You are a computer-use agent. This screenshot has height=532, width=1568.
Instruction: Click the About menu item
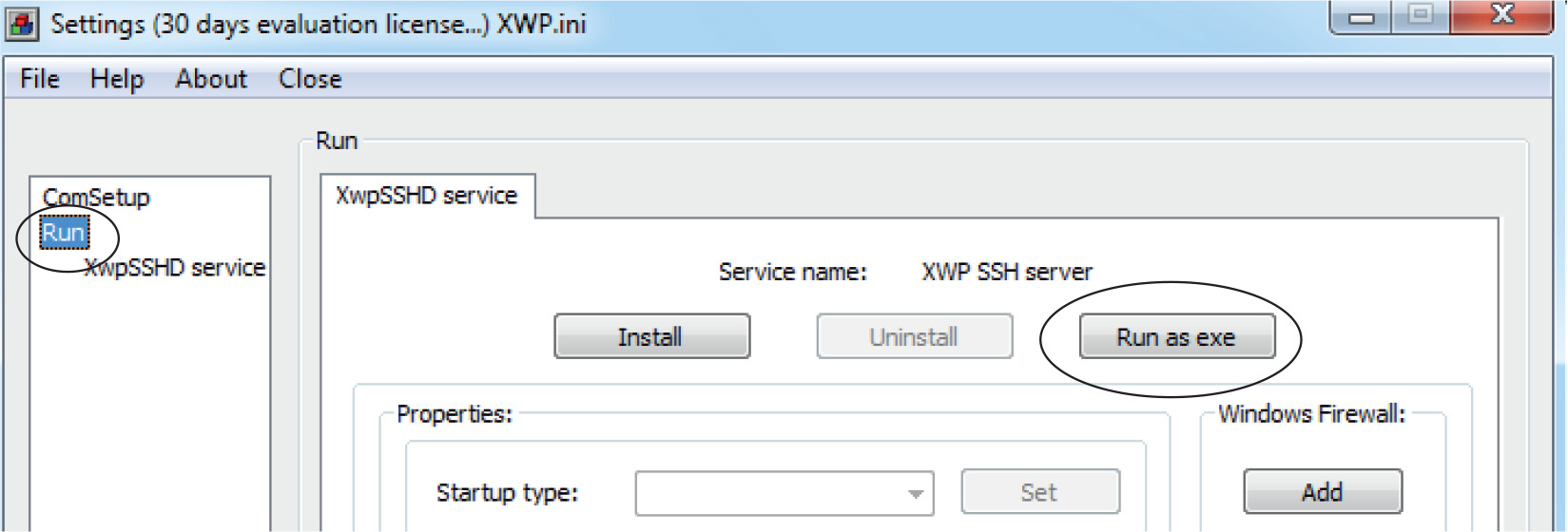point(211,79)
